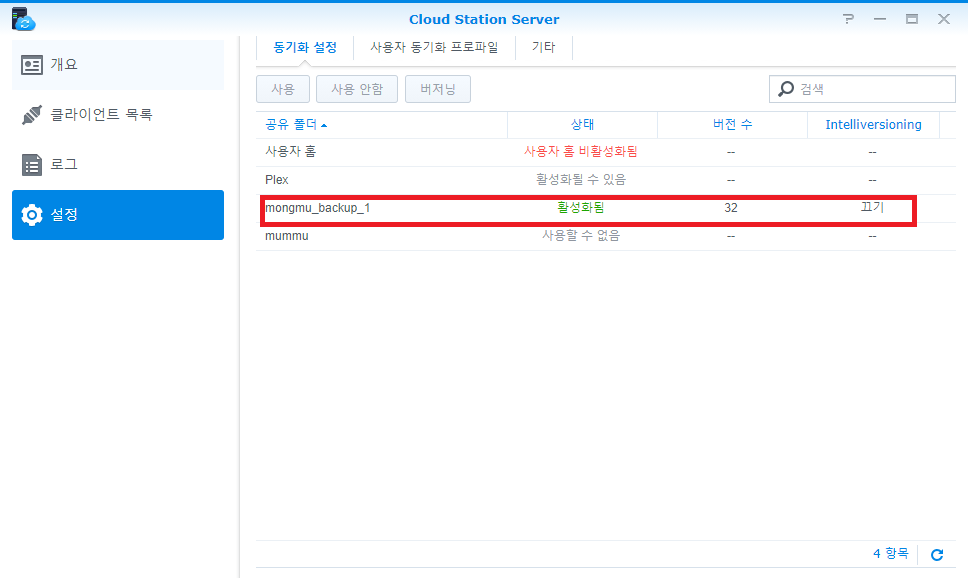This screenshot has width=968, height=578.
Task: Click the 설정 gear icon
Action: (31, 215)
